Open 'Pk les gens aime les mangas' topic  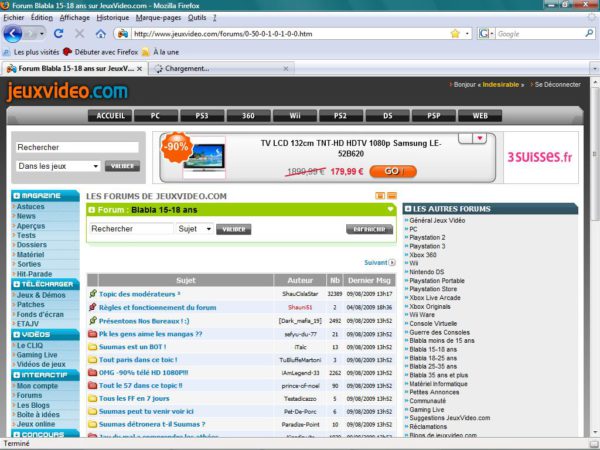tap(150, 334)
